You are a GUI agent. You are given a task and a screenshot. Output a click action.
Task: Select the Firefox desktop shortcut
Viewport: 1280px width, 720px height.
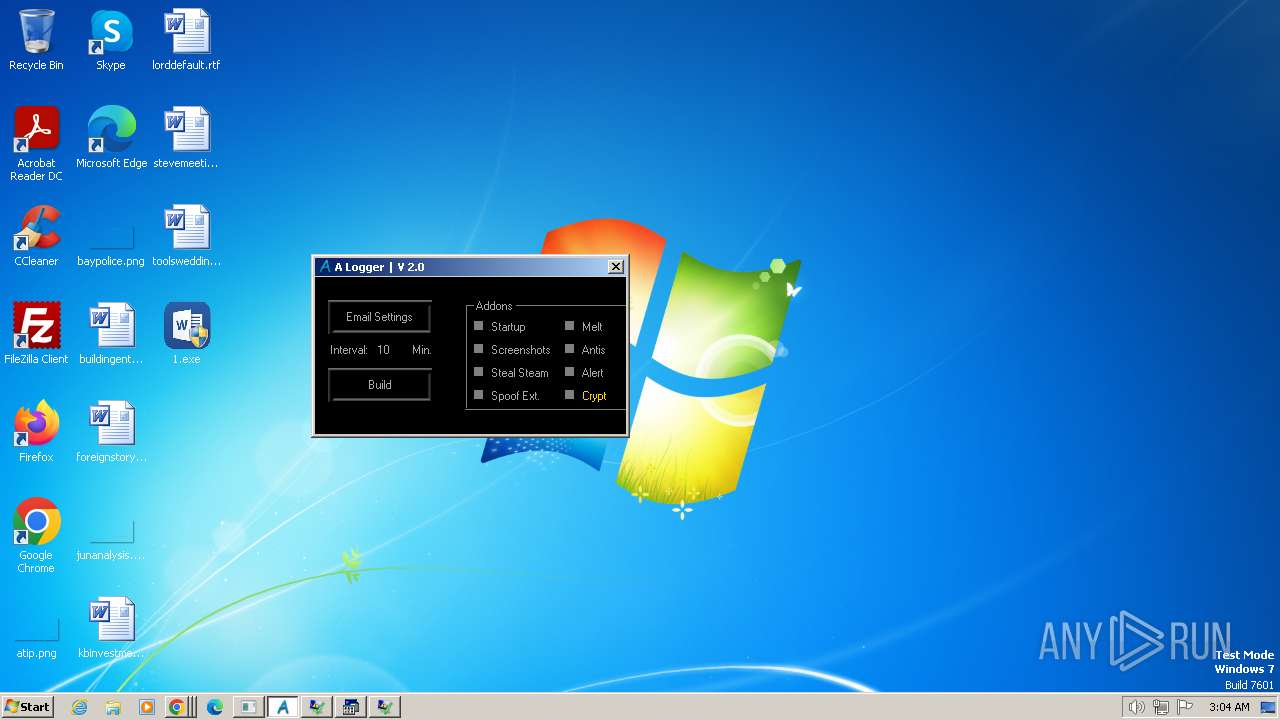(x=36, y=431)
